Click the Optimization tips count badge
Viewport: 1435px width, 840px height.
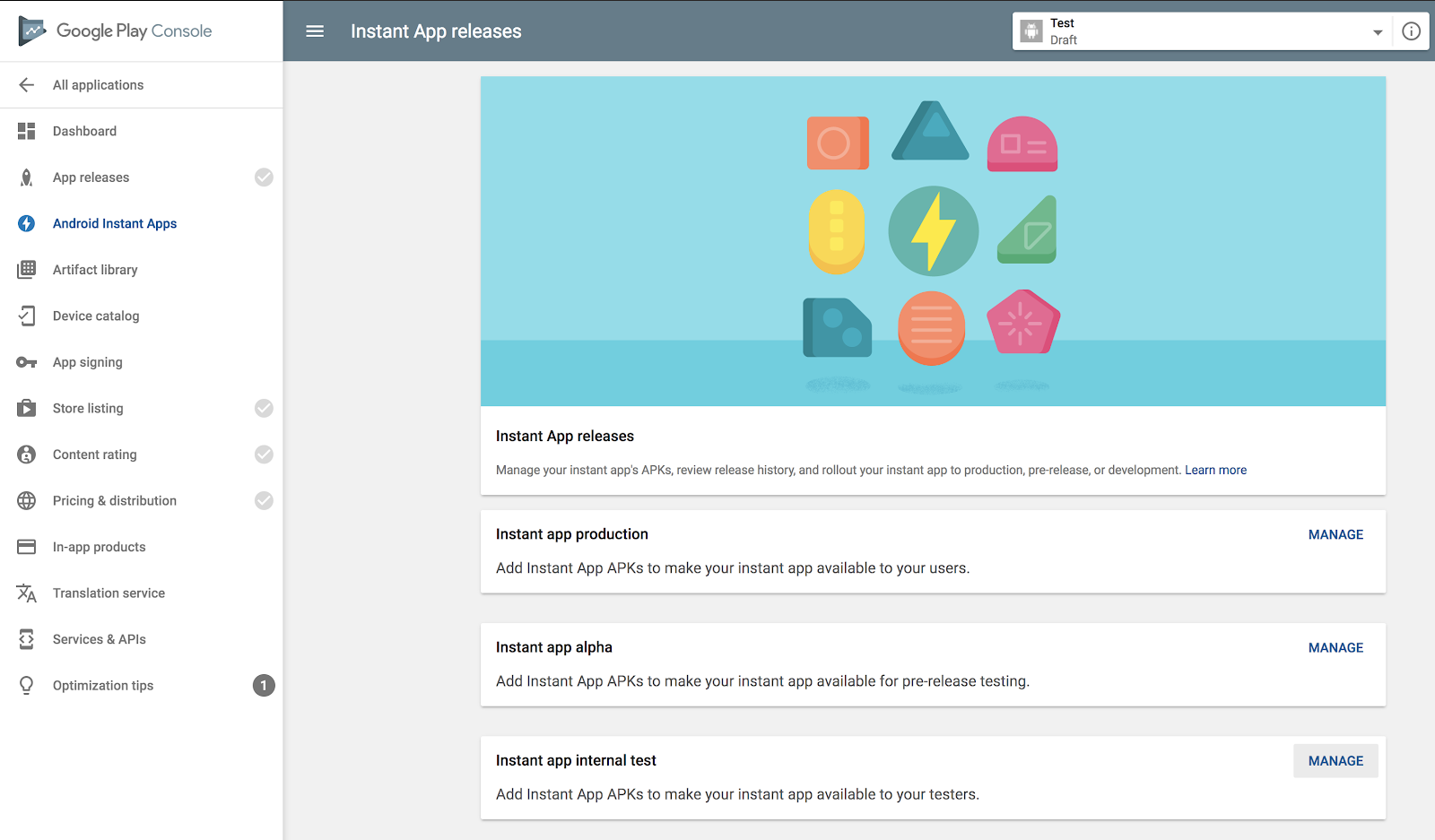[x=264, y=686]
